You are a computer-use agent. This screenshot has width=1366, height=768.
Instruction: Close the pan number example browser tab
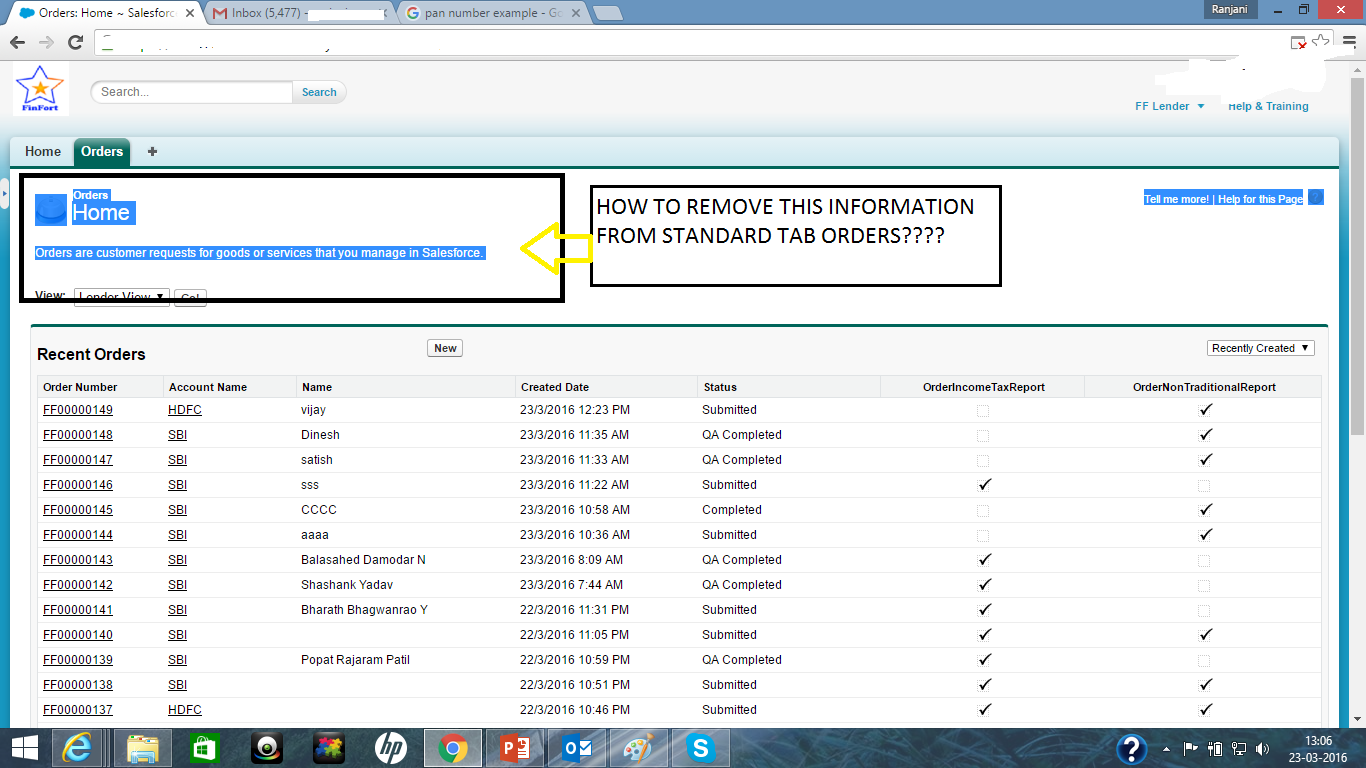pos(575,14)
